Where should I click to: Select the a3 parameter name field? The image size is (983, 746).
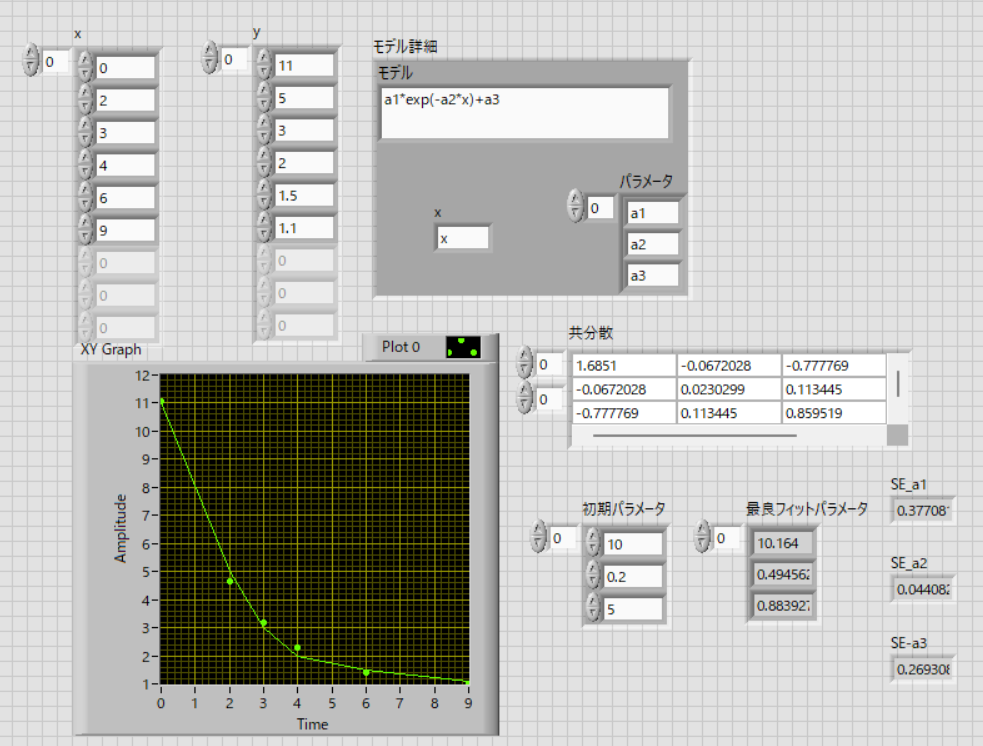(x=652, y=275)
